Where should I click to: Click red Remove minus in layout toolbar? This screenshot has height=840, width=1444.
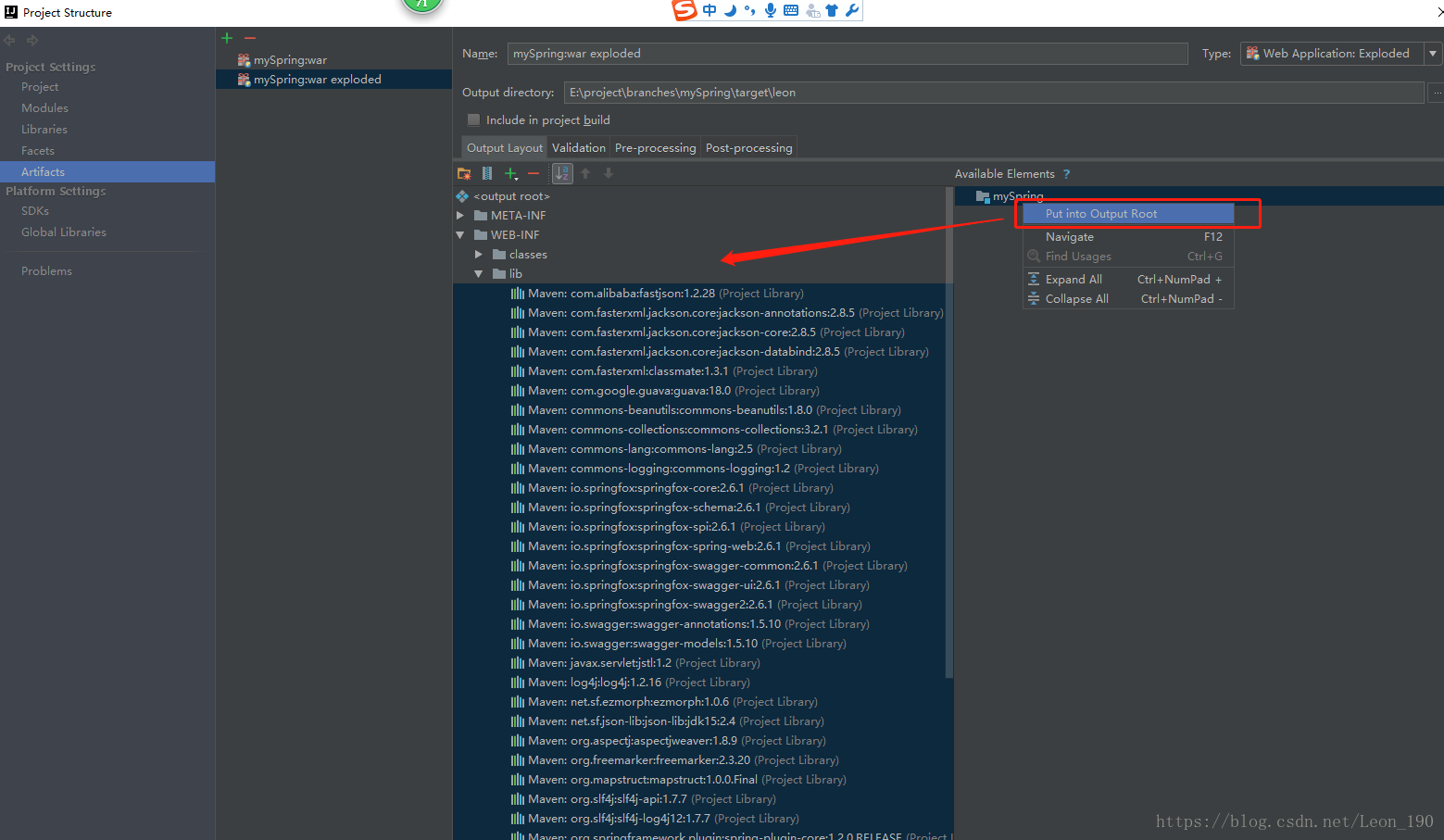(x=534, y=173)
